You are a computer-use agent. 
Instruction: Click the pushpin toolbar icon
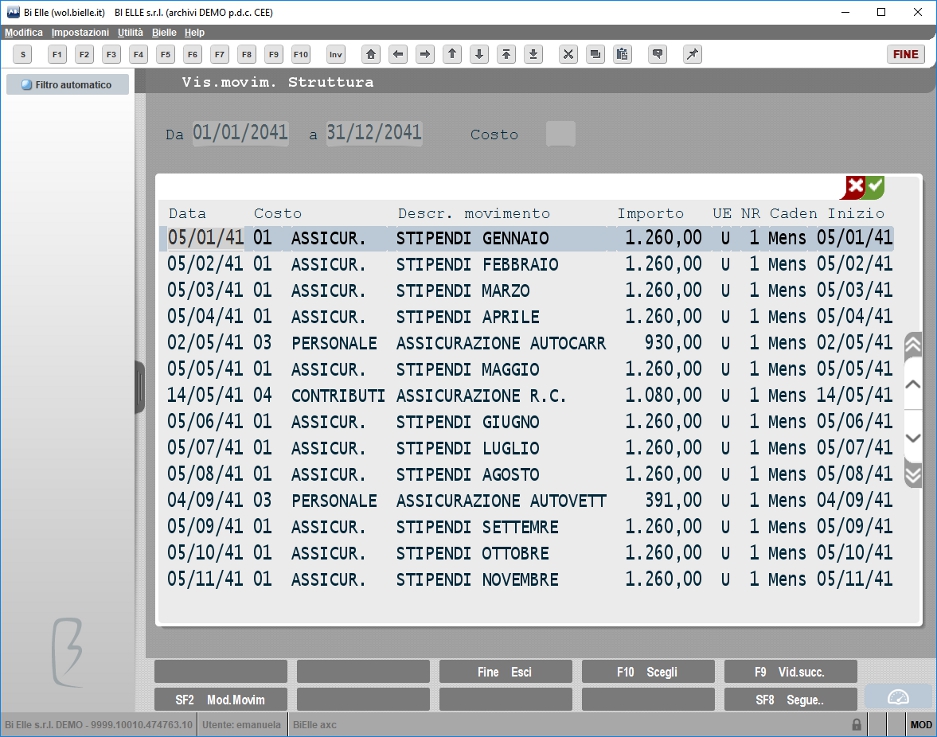click(692, 54)
